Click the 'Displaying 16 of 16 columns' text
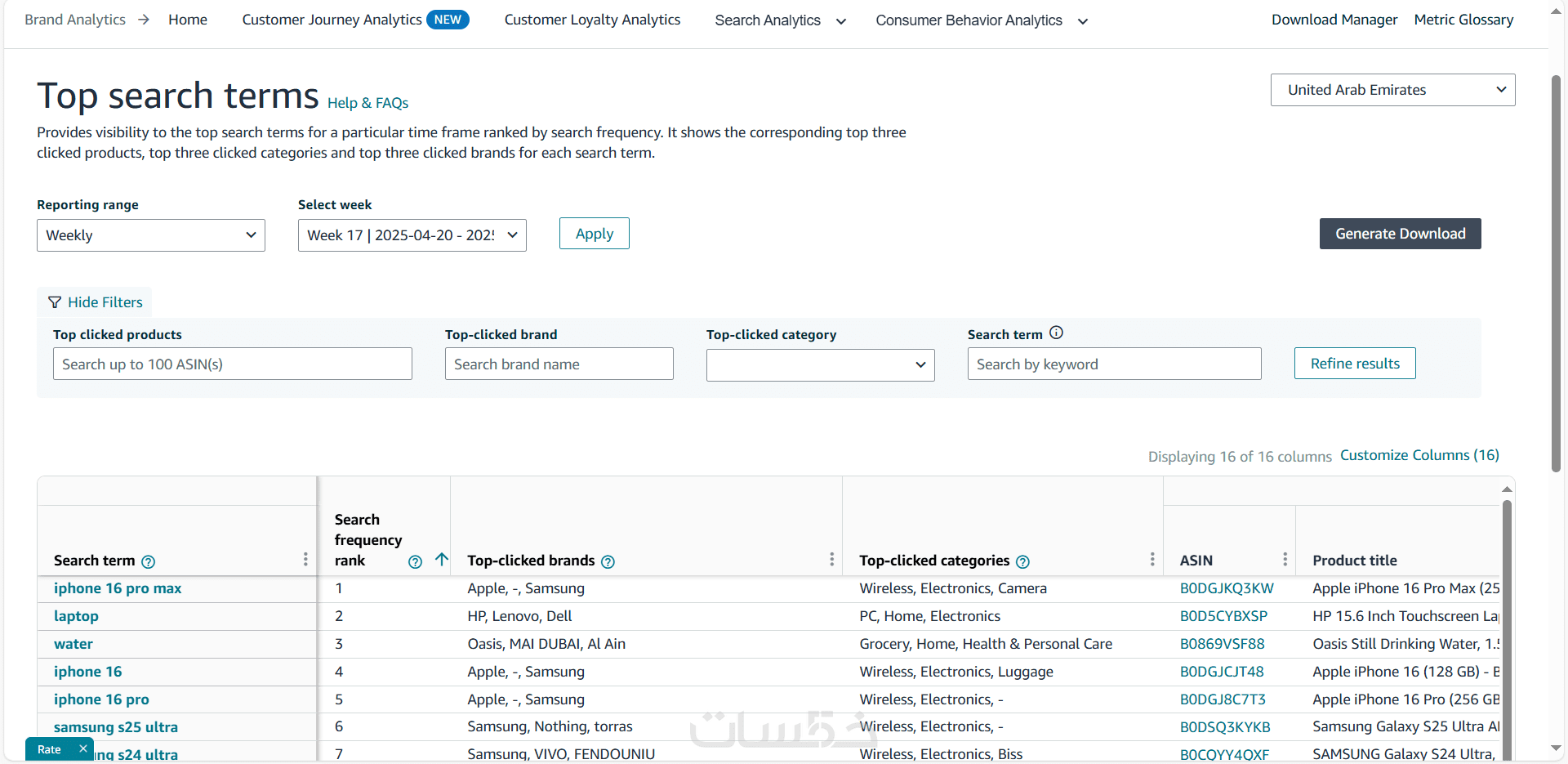This screenshot has height=764, width=1568. 1240,457
